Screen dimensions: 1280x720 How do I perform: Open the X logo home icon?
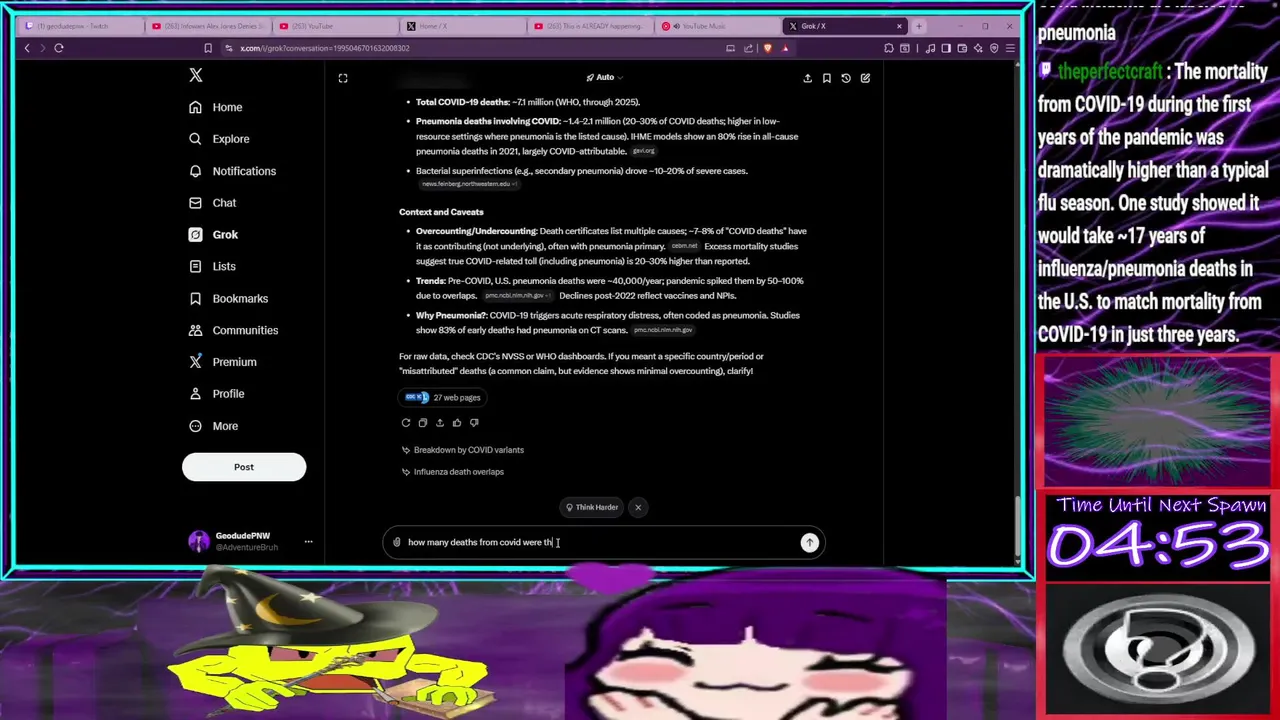(196, 75)
